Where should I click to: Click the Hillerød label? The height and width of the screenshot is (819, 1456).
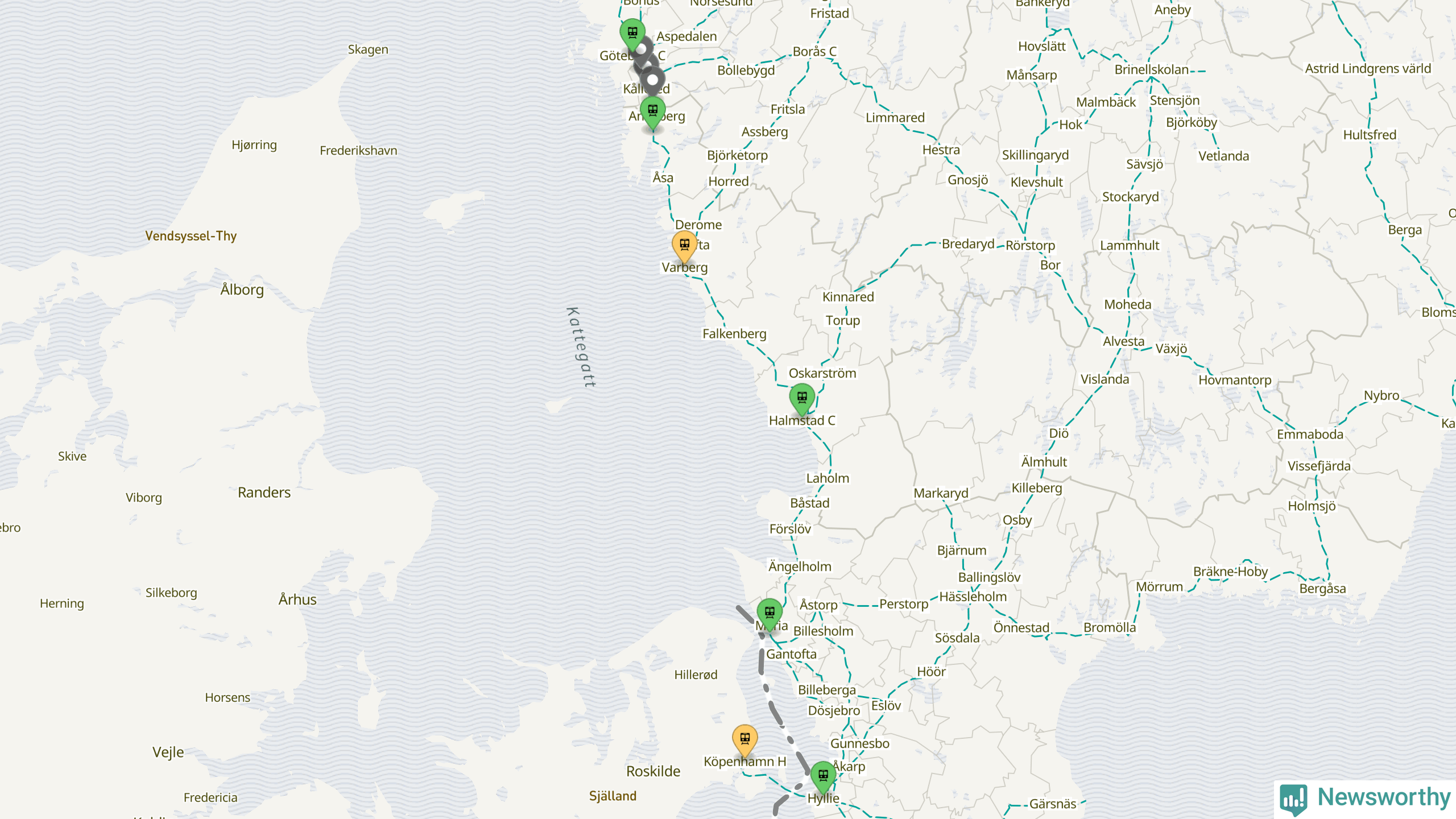click(696, 675)
